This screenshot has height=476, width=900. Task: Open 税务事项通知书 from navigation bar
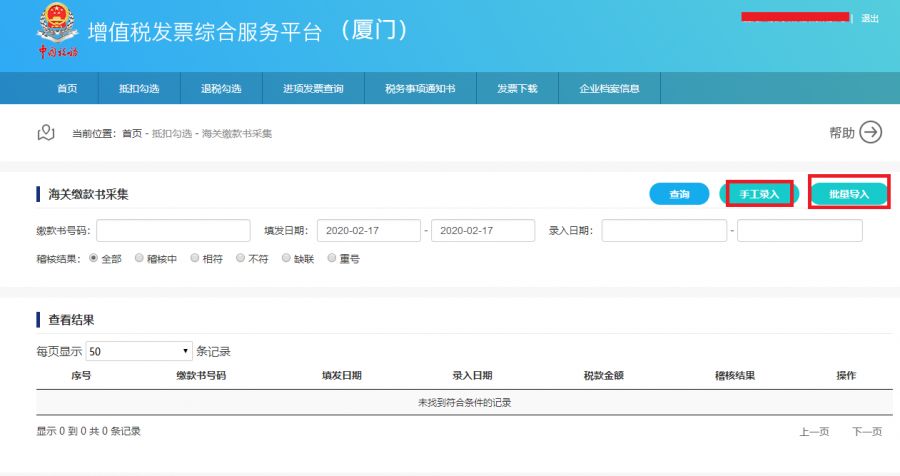point(420,88)
